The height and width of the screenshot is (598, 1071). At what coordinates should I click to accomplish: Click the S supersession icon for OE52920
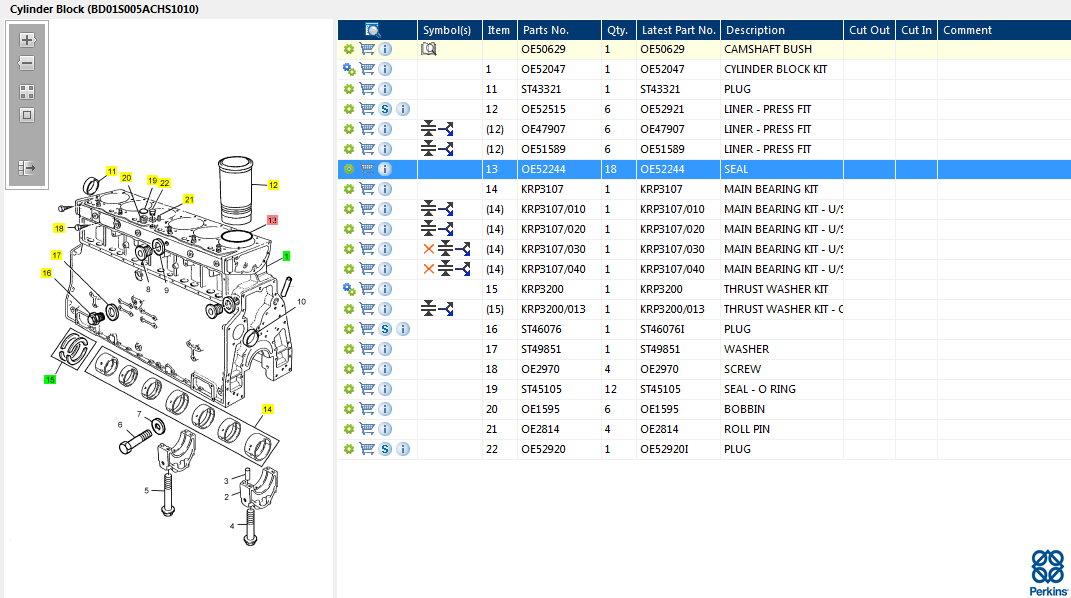tap(385, 449)
